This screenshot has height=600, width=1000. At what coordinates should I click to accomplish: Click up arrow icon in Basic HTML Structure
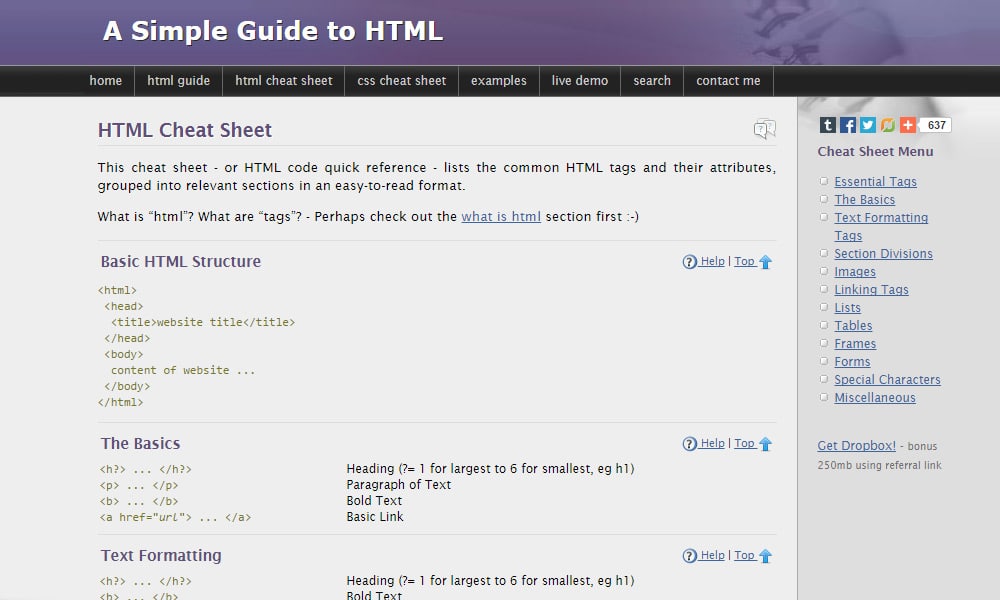coord(766,262)
